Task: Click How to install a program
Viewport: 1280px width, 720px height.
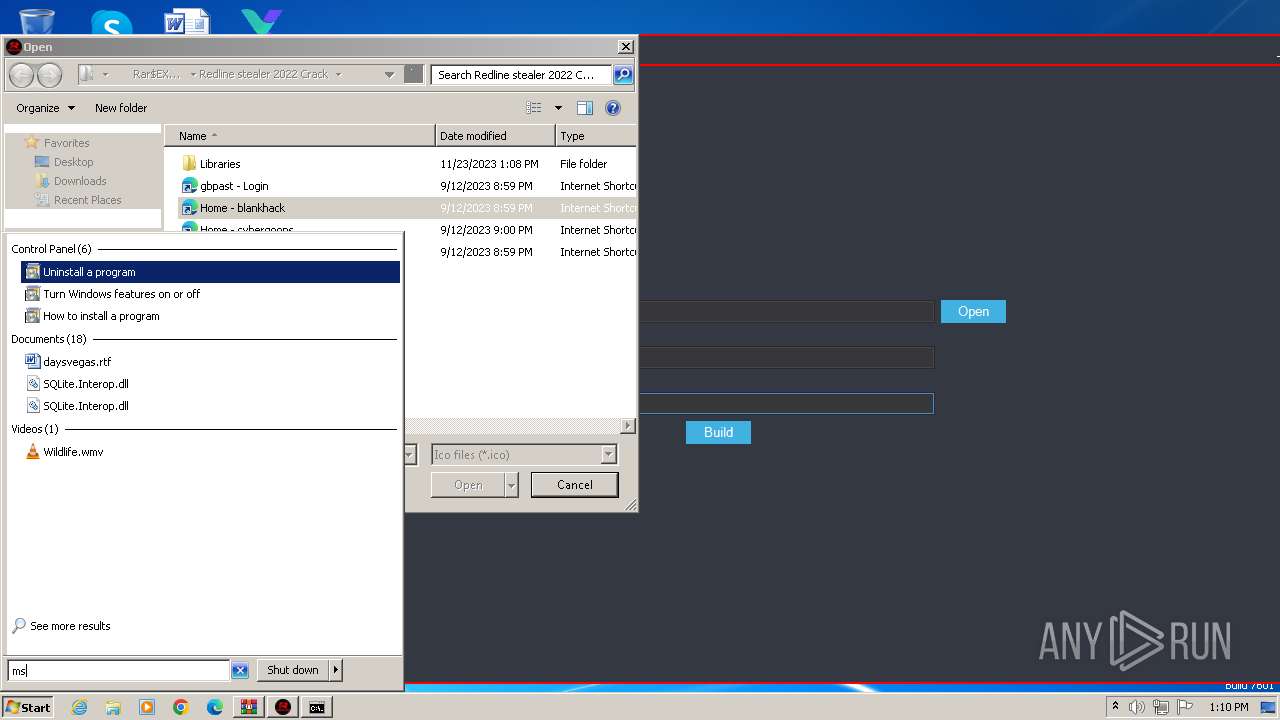Action: pyautogui.click(x=210, y=316)
